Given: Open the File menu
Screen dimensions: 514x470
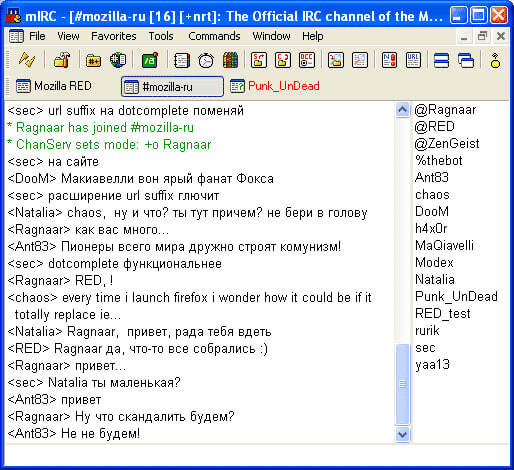Looking at the screenshot, I should pyautogui.click(x=37, y=36).
